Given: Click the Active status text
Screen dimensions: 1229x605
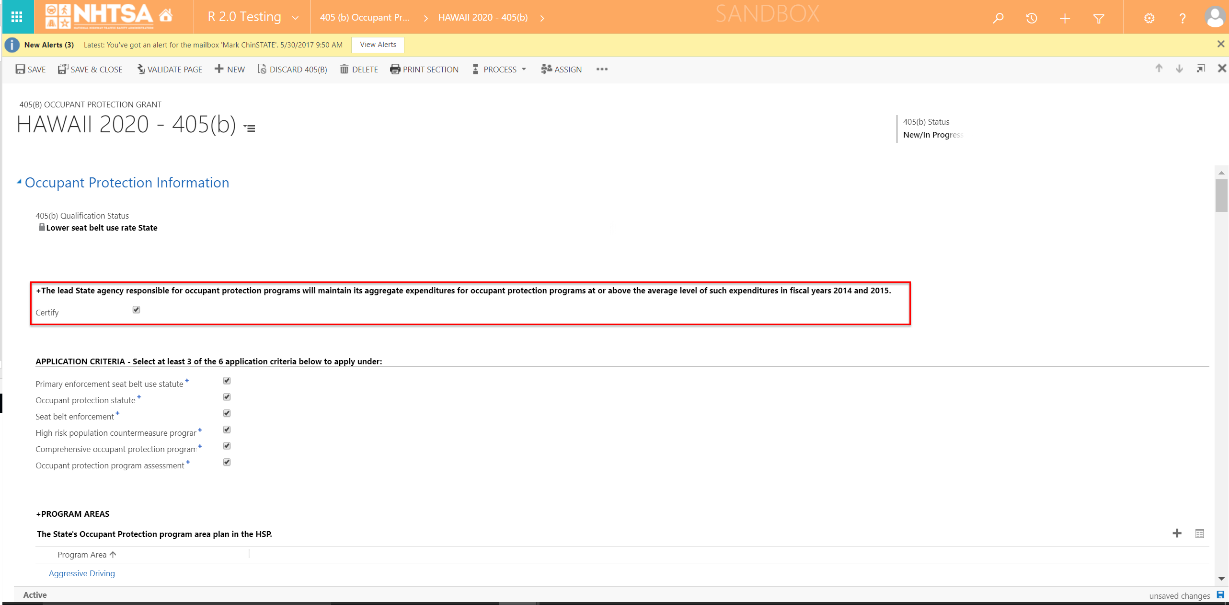Looking at the screenshot, I should (x=35, y=595).
